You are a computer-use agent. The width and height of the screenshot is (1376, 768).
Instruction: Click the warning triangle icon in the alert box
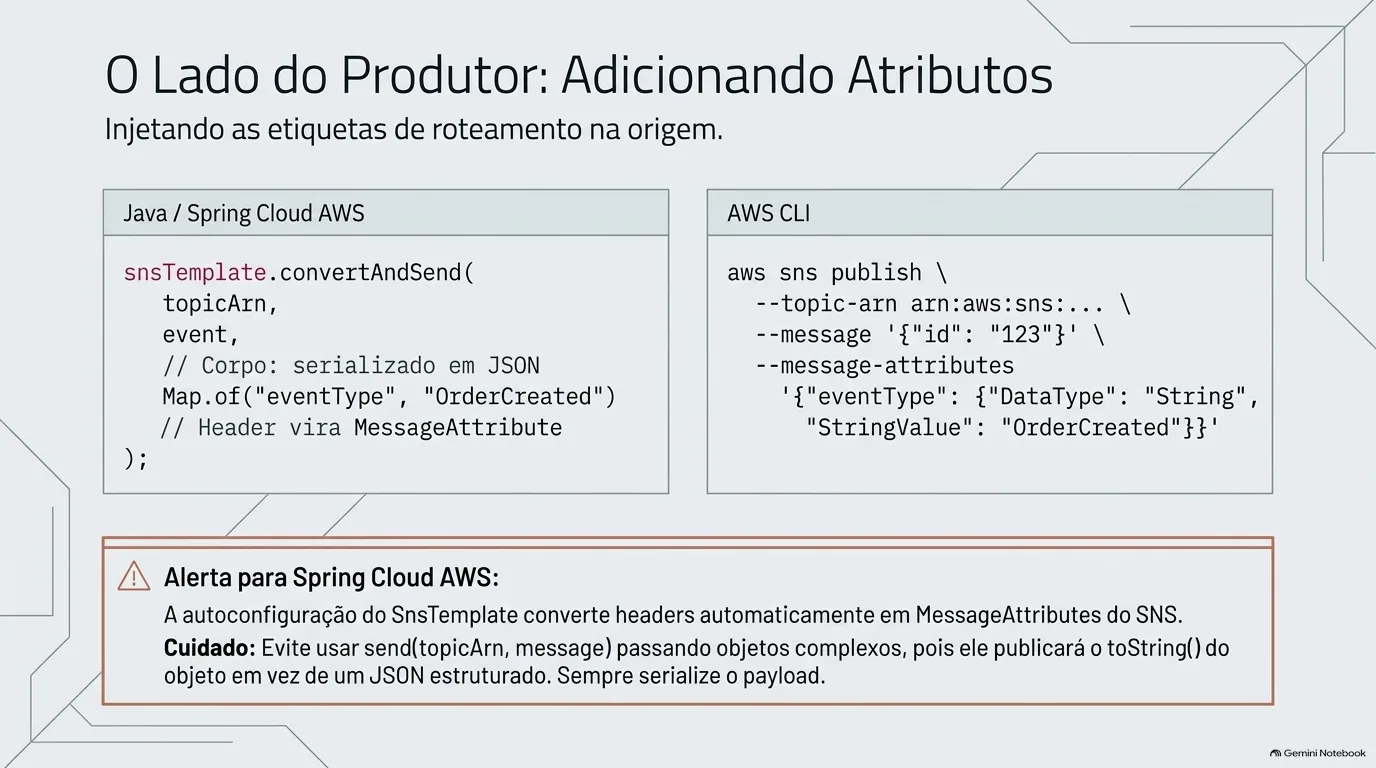click(134, 577)
